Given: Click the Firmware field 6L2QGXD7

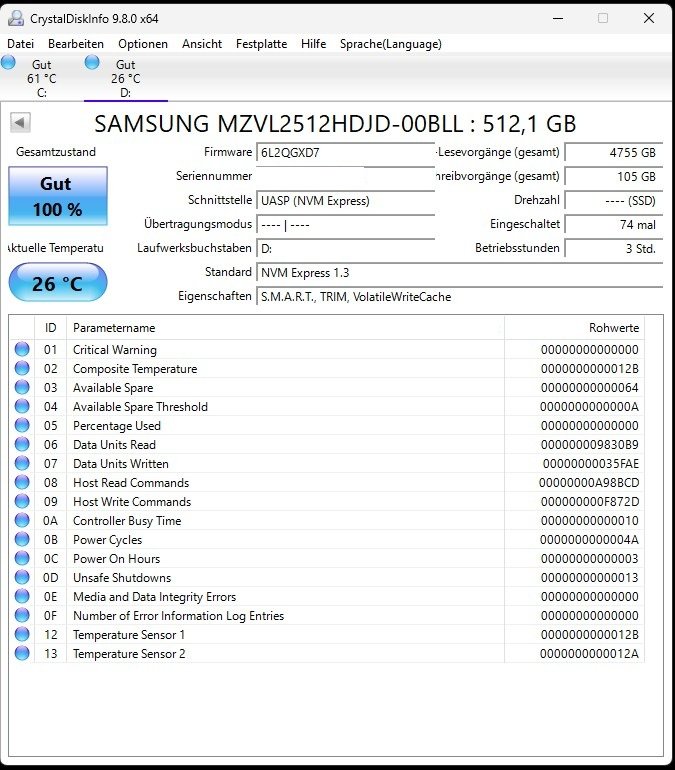Looking at the screenshot, I should 346,153.
